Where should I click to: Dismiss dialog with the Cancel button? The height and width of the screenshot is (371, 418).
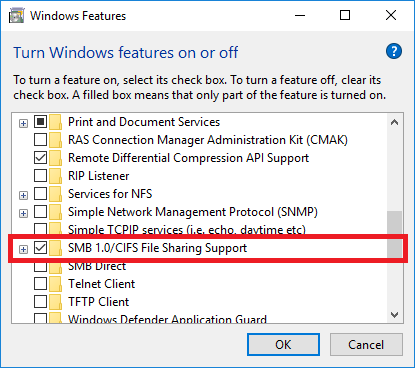[x=366, y=345]
